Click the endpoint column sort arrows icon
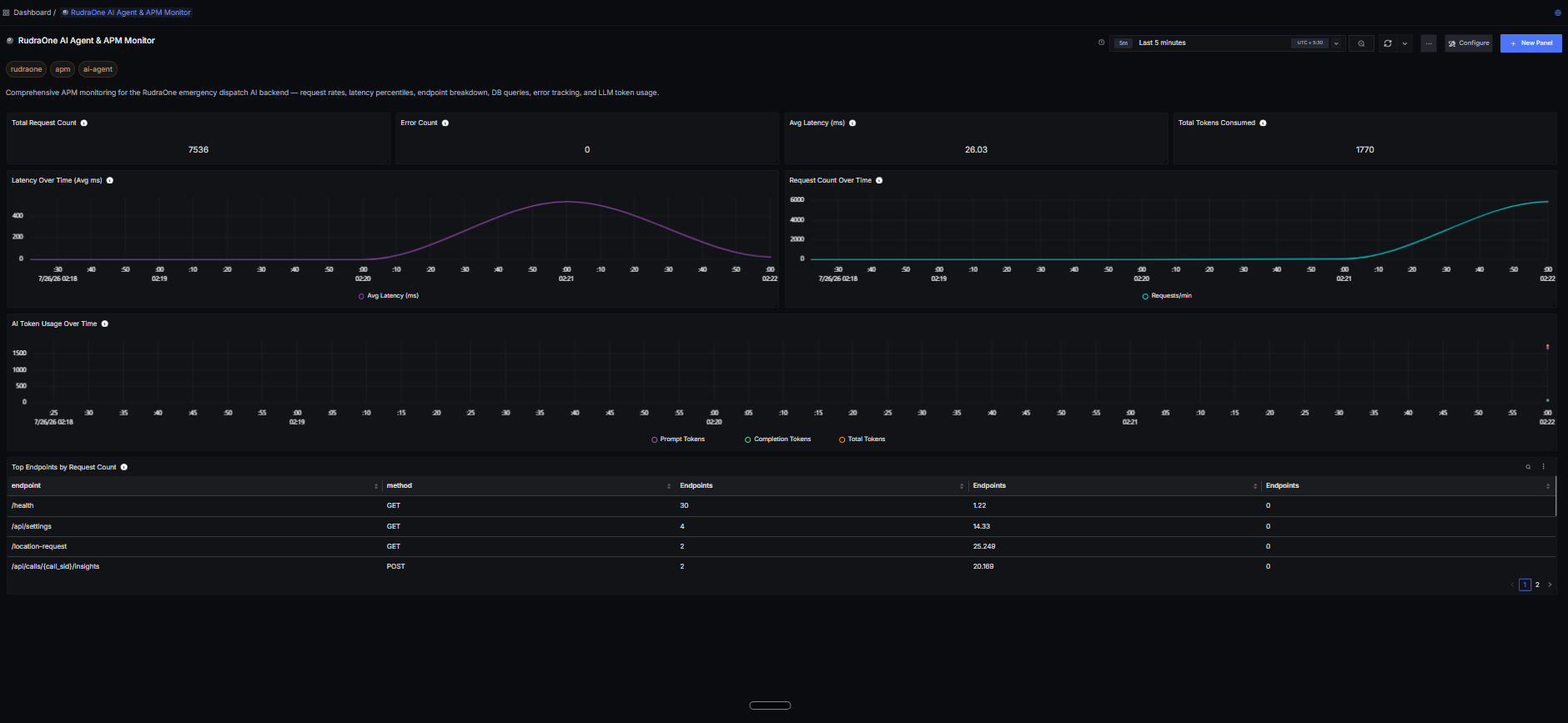This screenshot has width=1568, height=723. coord(376,486)
